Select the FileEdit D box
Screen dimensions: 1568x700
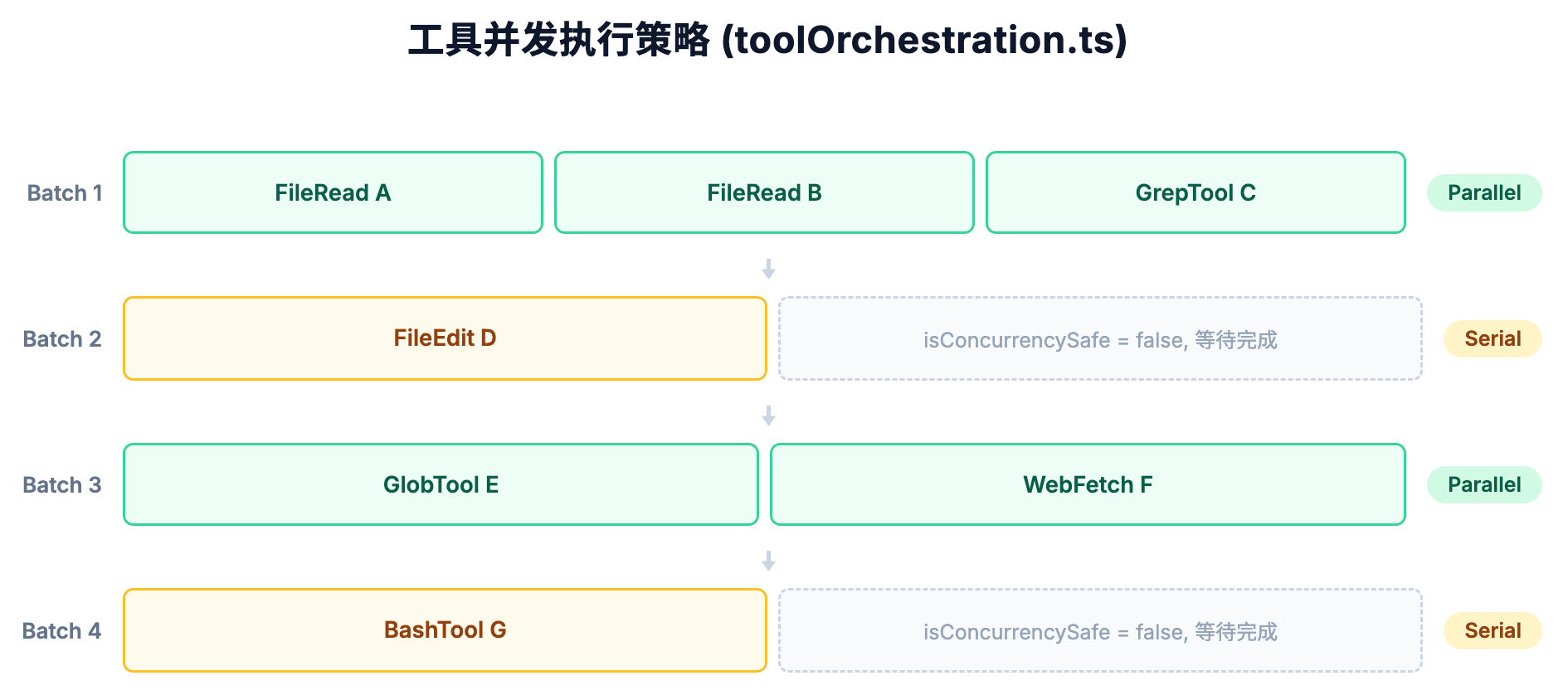(x=445, y=338)
